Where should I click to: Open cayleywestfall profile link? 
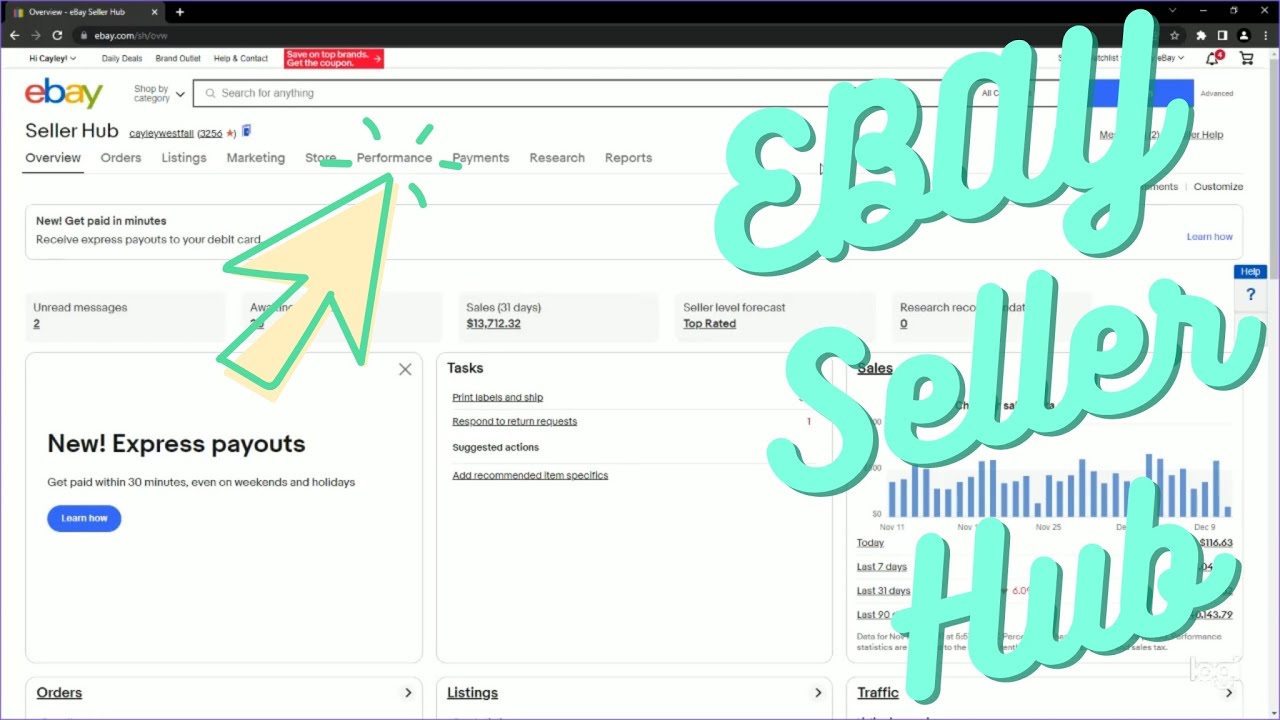[161, 133]
